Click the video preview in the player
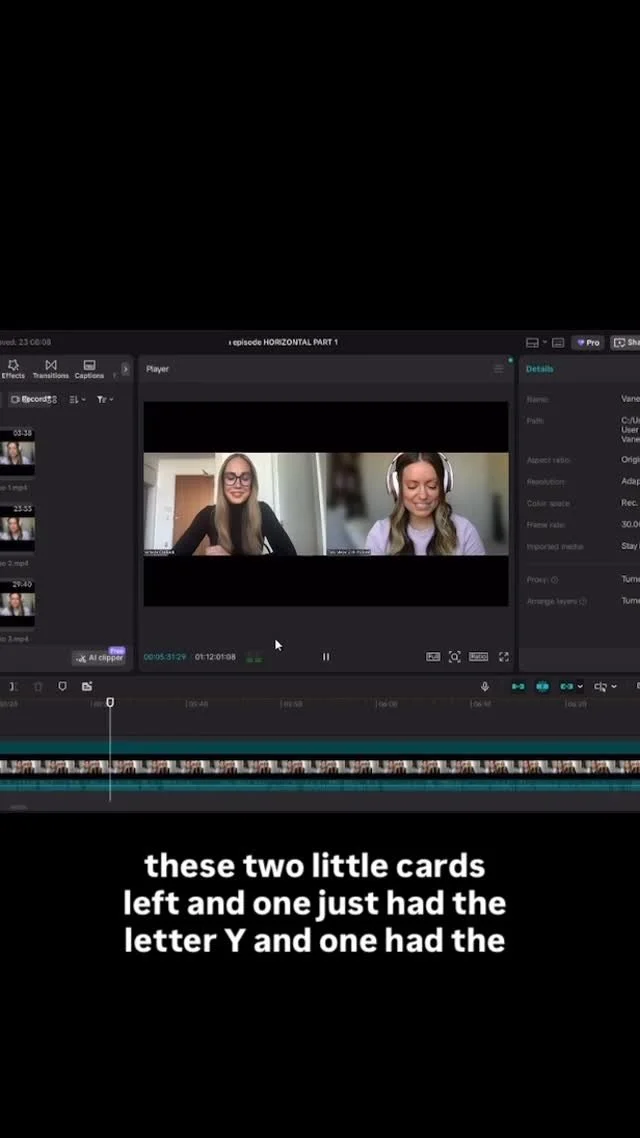The height and width of the screenshot is (1138, 640). 326,504
